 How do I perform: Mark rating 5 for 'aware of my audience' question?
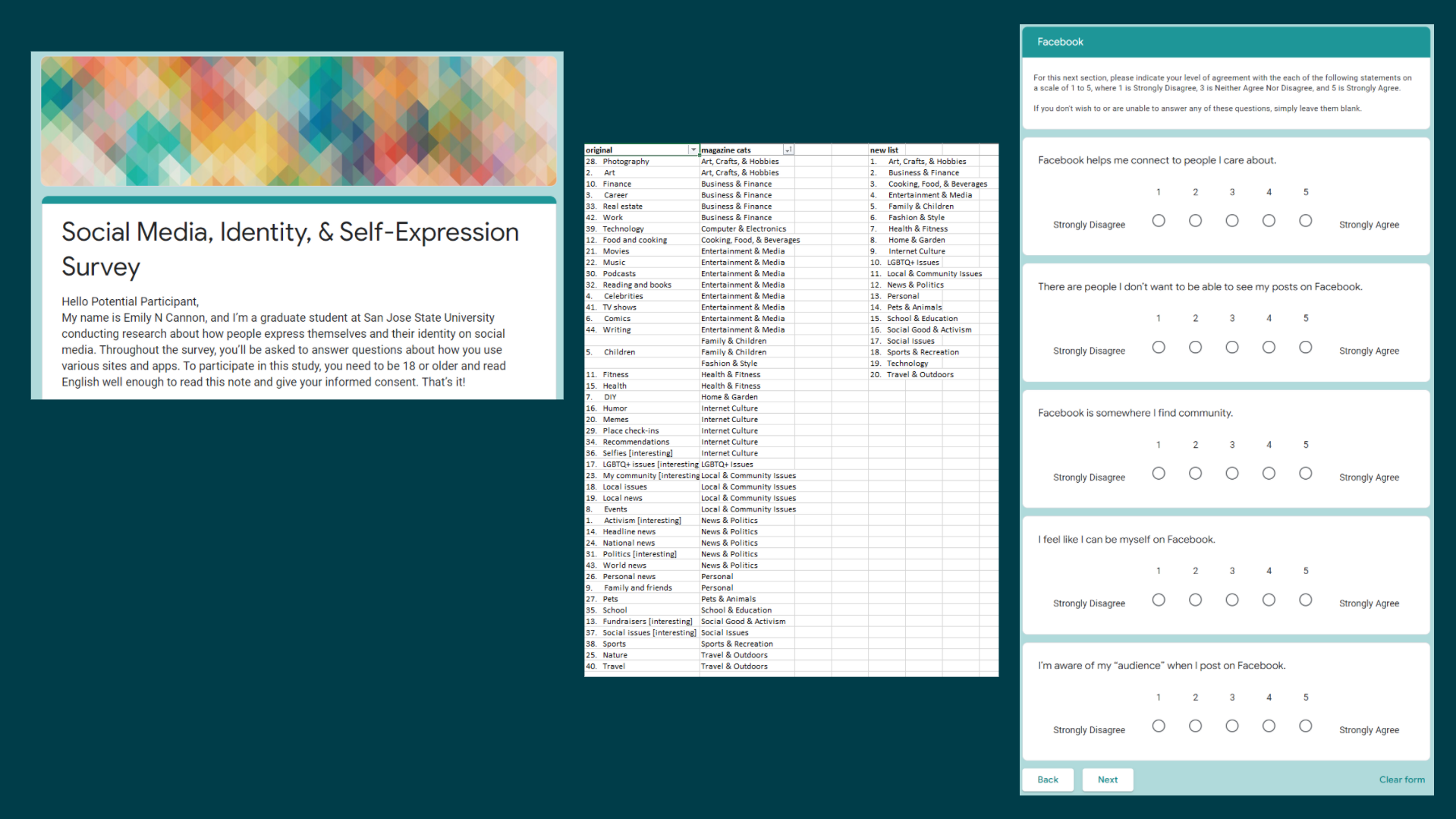(x=1306, y=726)
